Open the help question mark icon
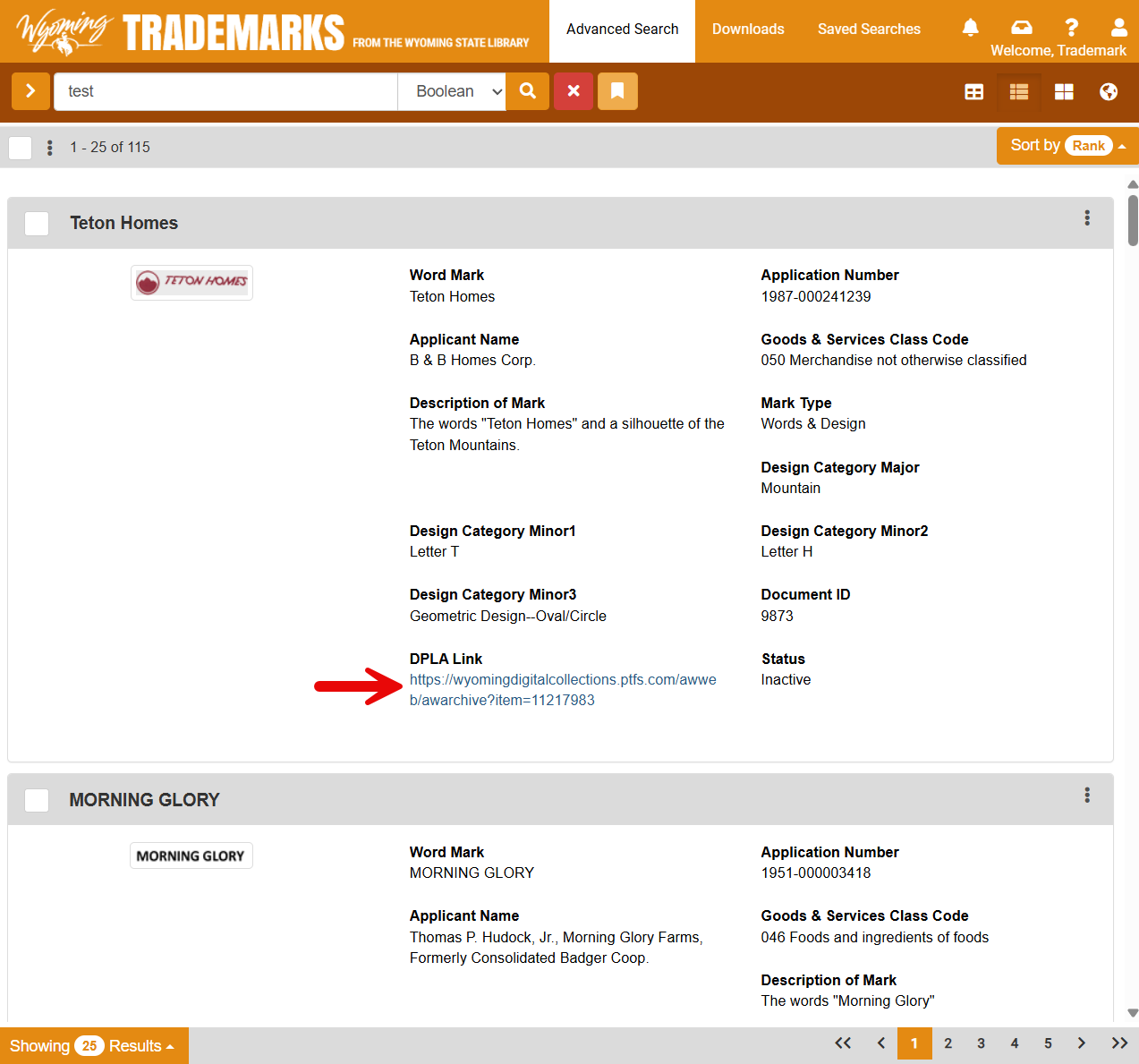The image size is (1139, 1064). point(1071,28)
